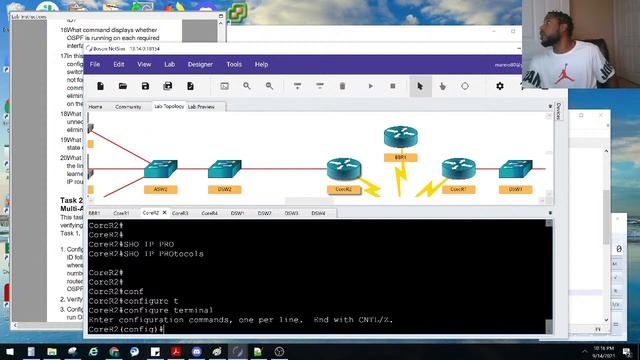
Task: Open the Edit menu
Action: pos(119,64)
